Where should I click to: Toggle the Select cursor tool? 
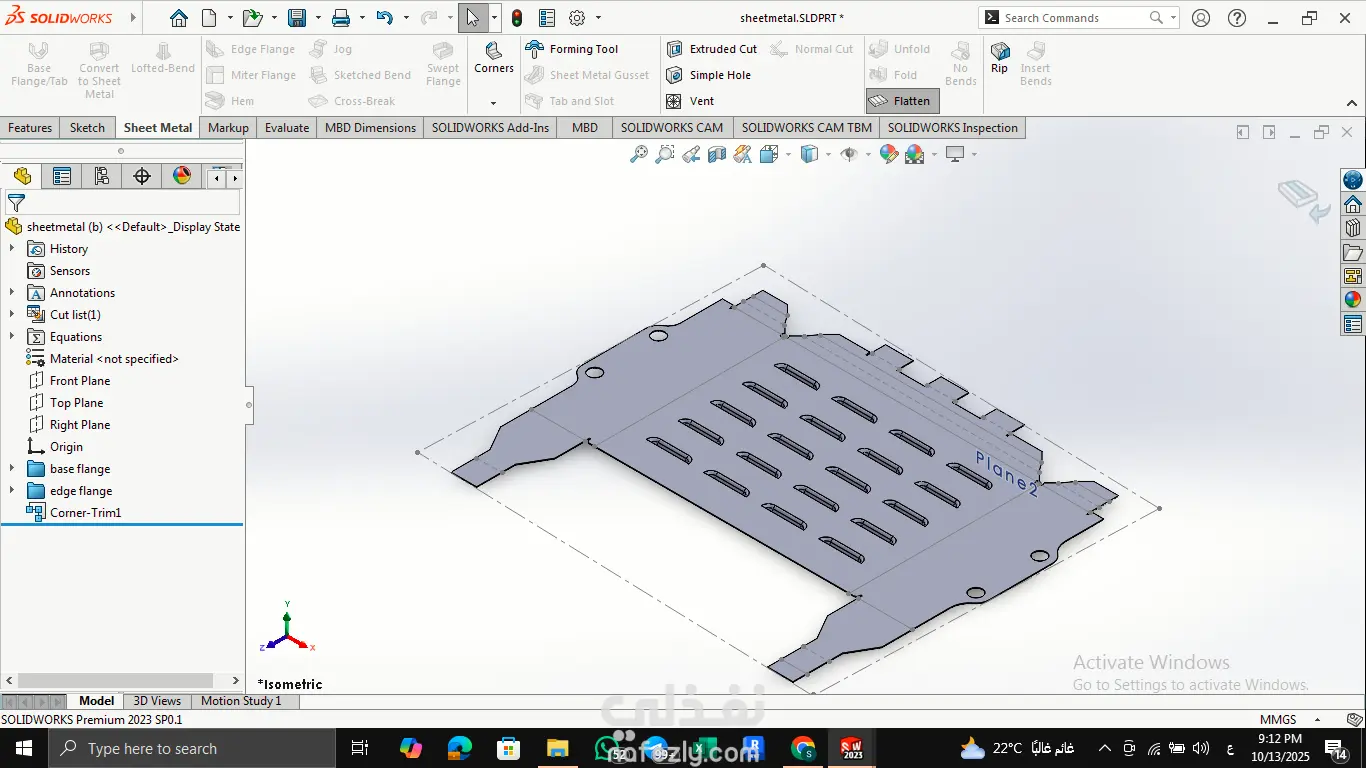tap(472, 18)
